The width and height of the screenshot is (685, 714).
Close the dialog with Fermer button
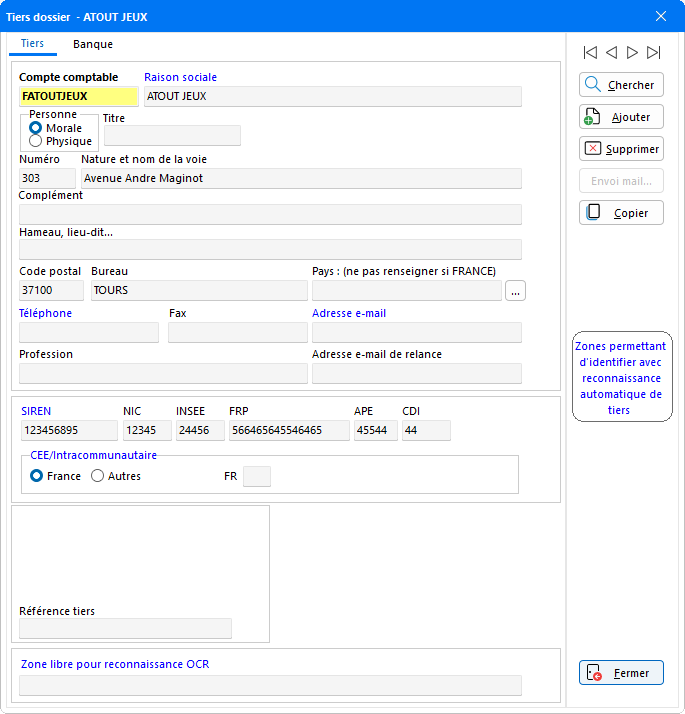point(621,673)
